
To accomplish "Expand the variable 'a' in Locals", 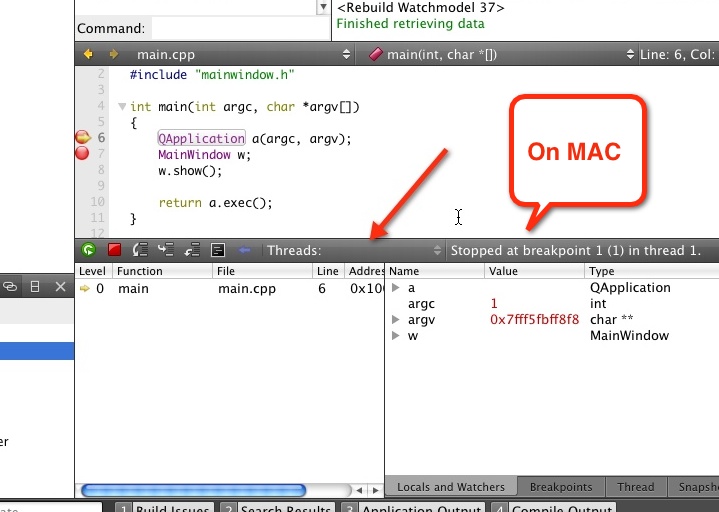I will (x=396, y=288).
